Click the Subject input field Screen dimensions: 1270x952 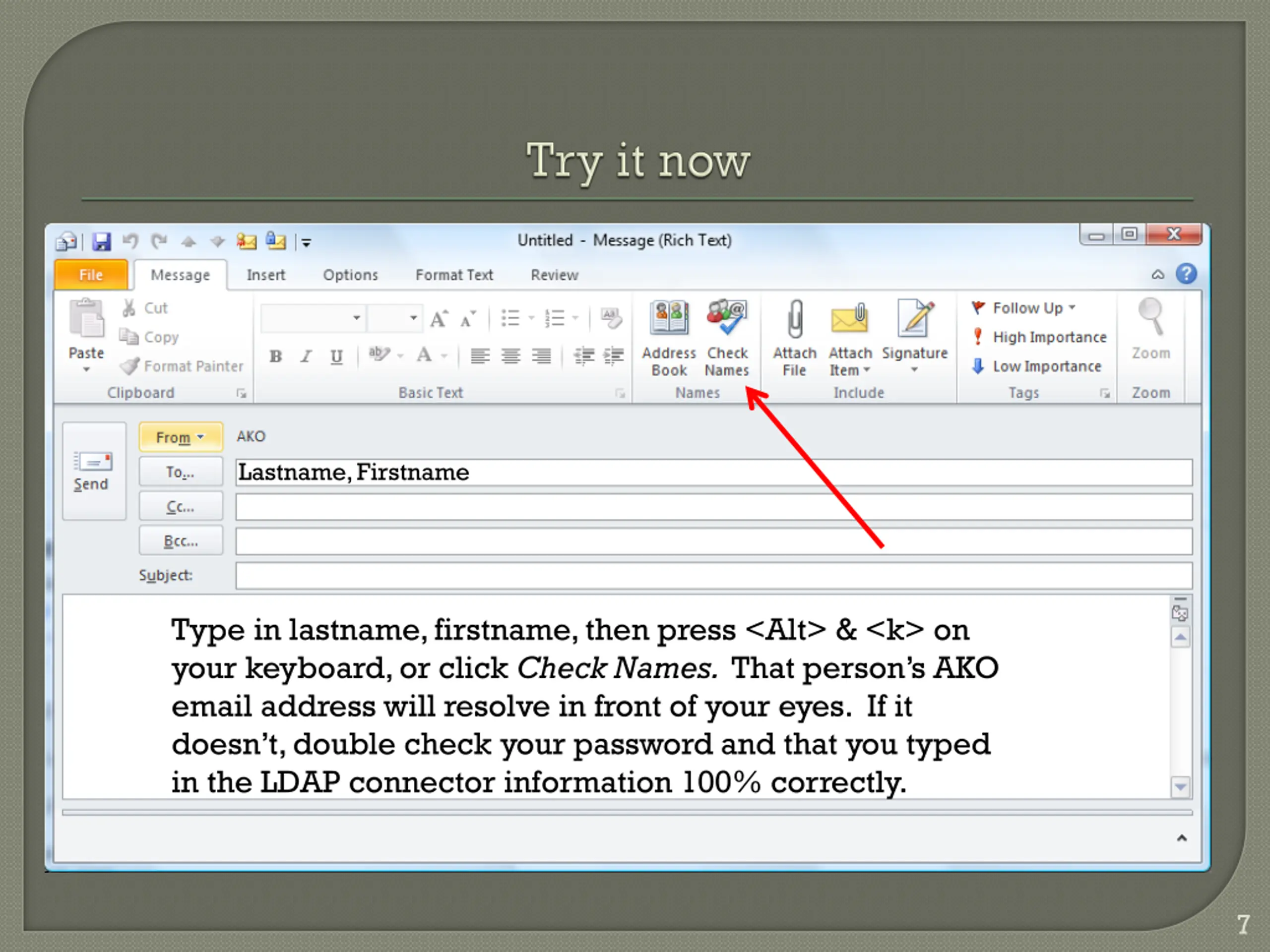coord(714,576)
